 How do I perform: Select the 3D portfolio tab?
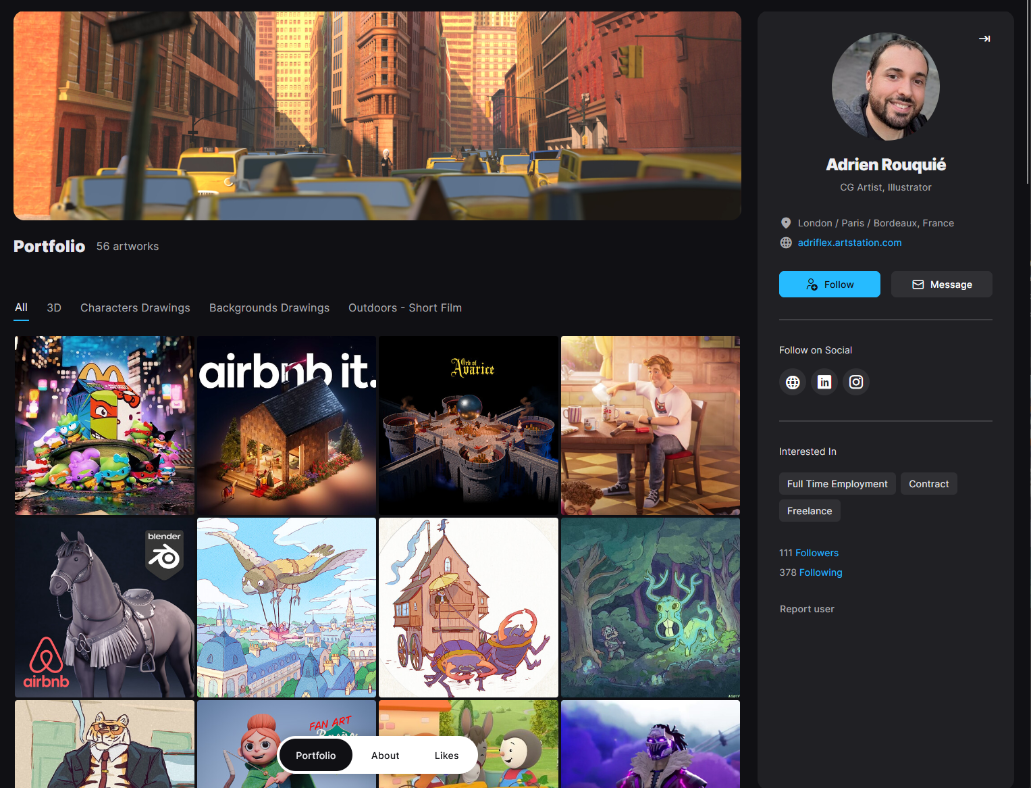[x=54, y=308]
